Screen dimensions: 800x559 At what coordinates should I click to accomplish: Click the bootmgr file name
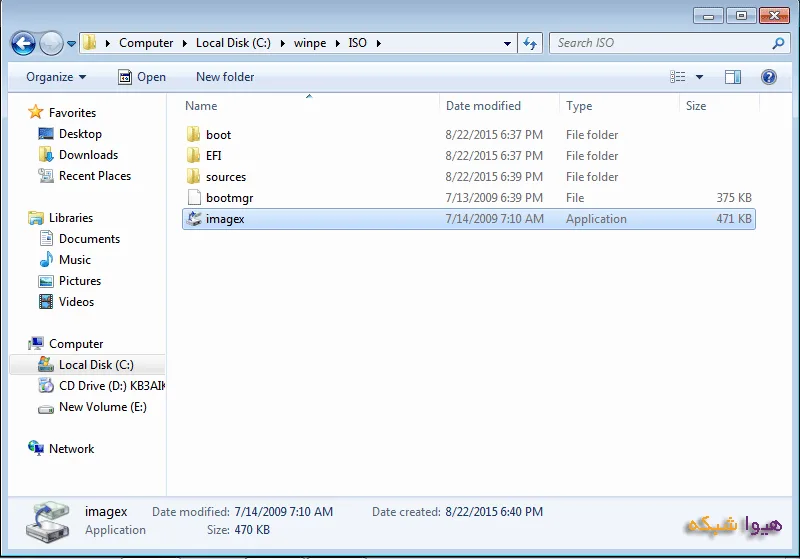click(230, 198)
